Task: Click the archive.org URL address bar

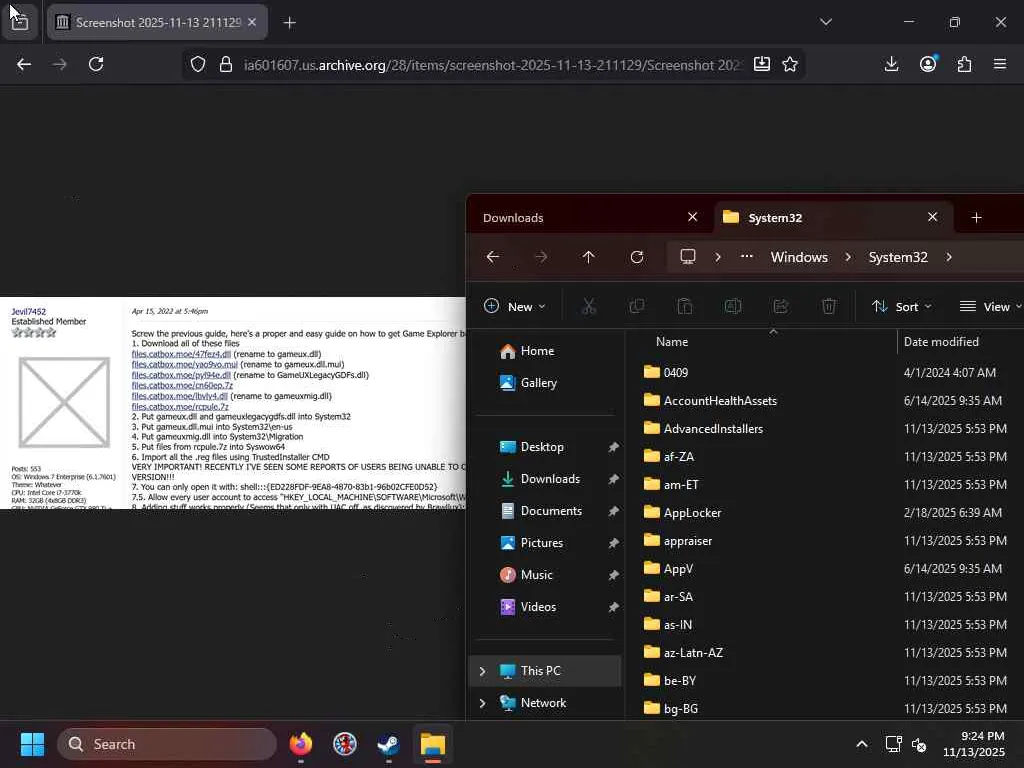Action: tap(492, 65)
